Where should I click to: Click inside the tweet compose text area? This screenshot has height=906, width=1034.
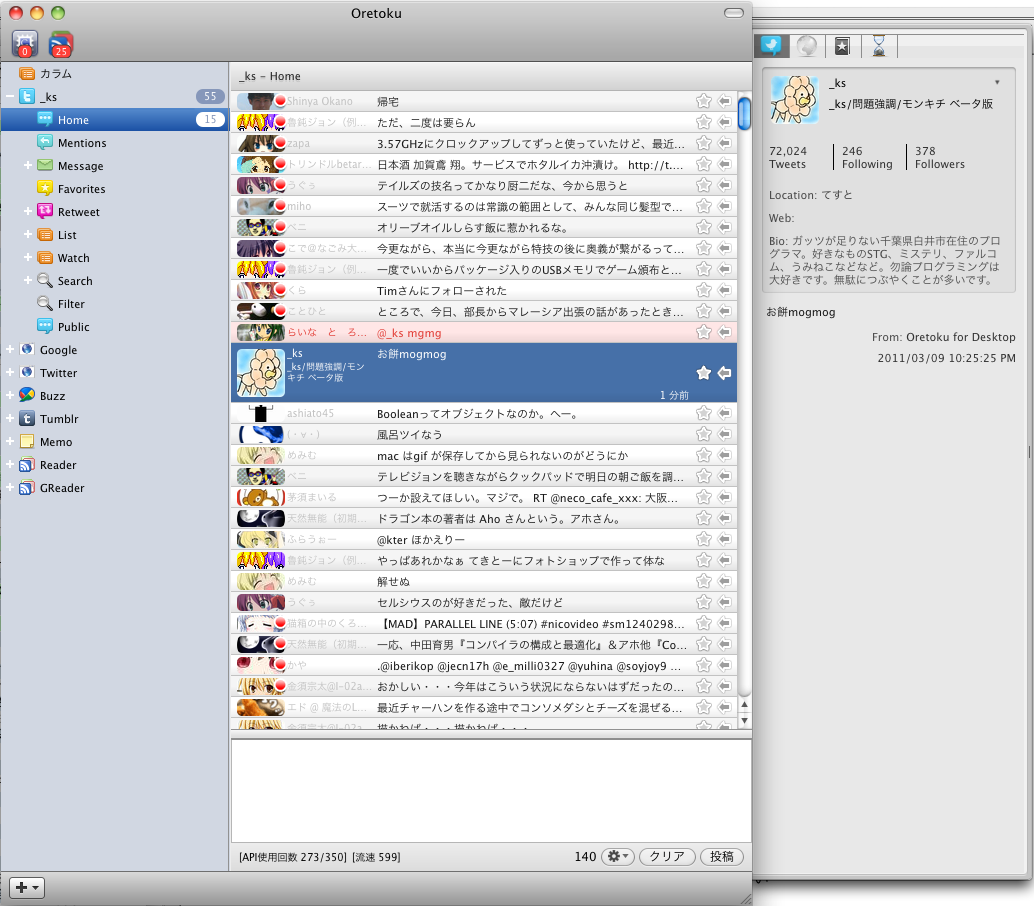[x=490, y=790]
